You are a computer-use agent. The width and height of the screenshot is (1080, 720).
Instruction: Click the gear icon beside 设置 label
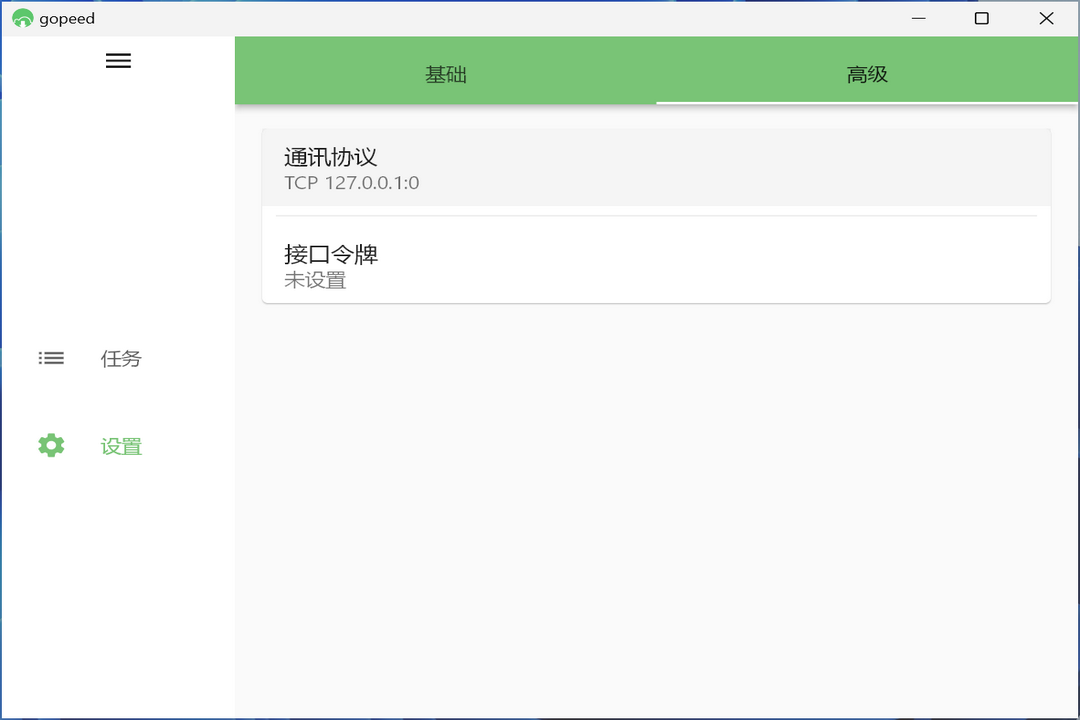(x=51, y=445)
